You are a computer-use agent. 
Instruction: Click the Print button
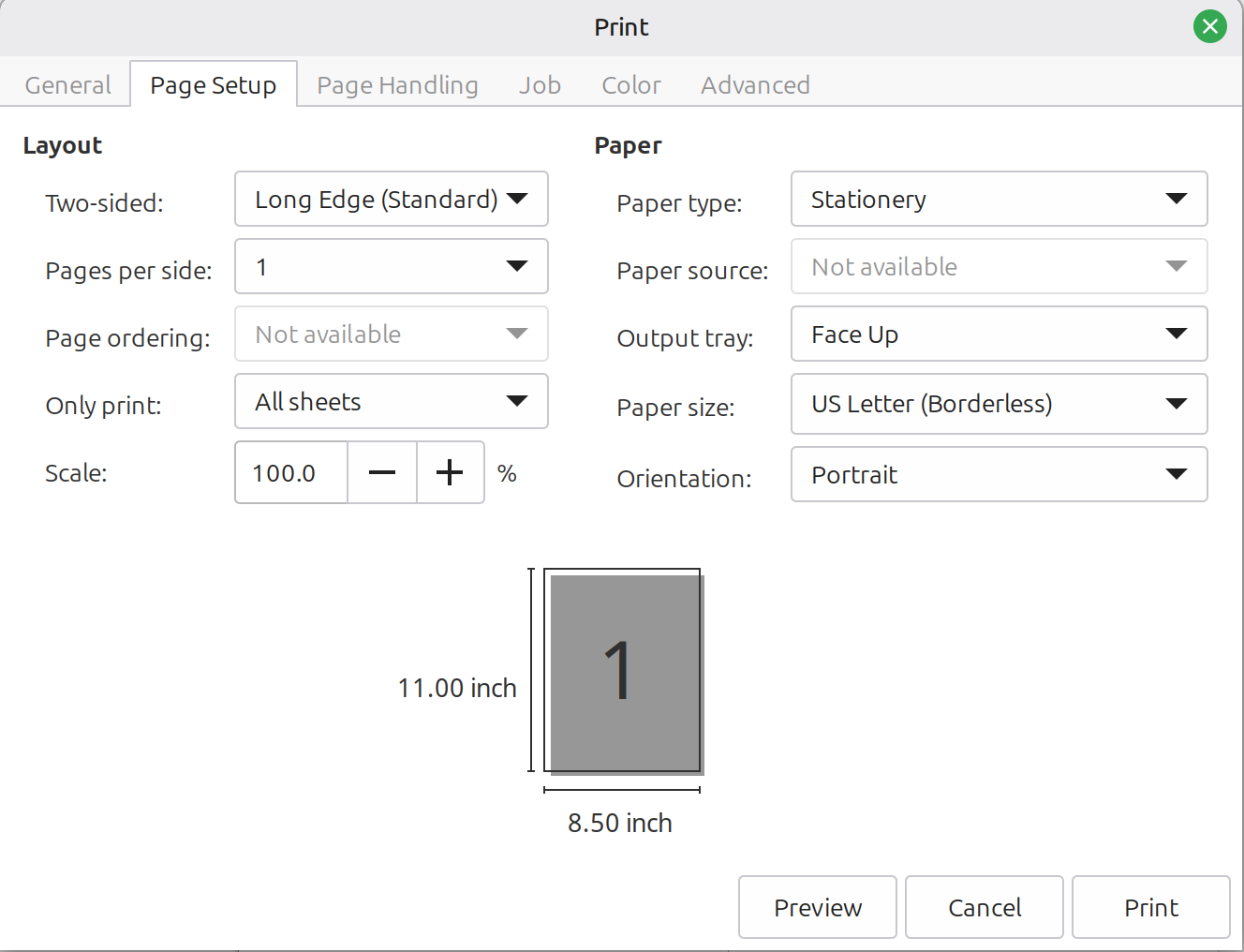pyautogui.click(x=1151, y=907)
